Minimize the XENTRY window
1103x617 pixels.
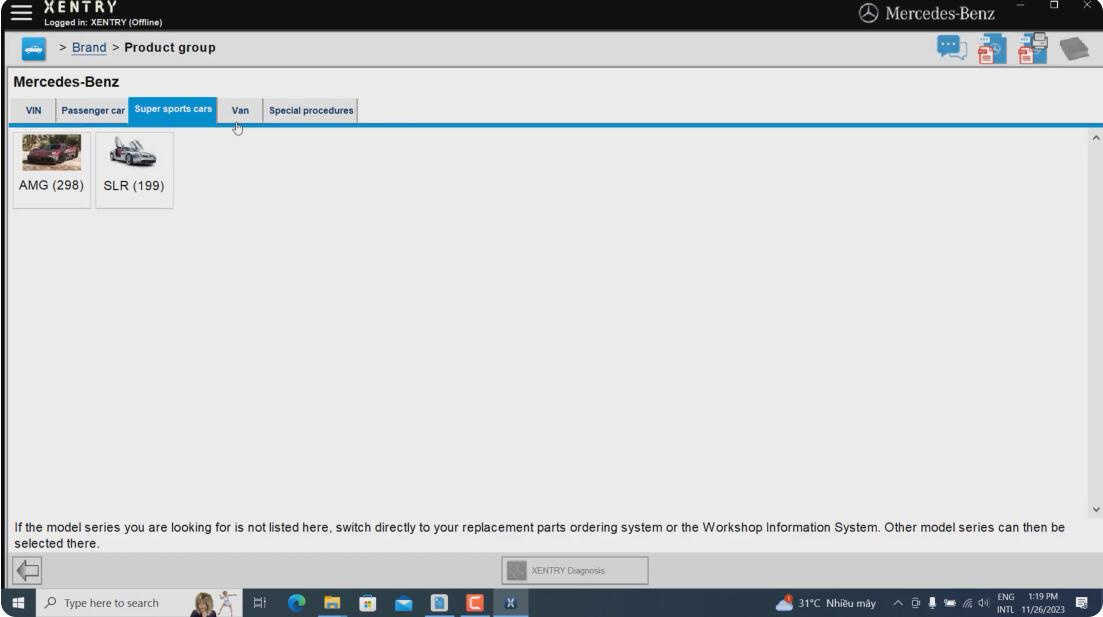click(x=1020, y=5)
